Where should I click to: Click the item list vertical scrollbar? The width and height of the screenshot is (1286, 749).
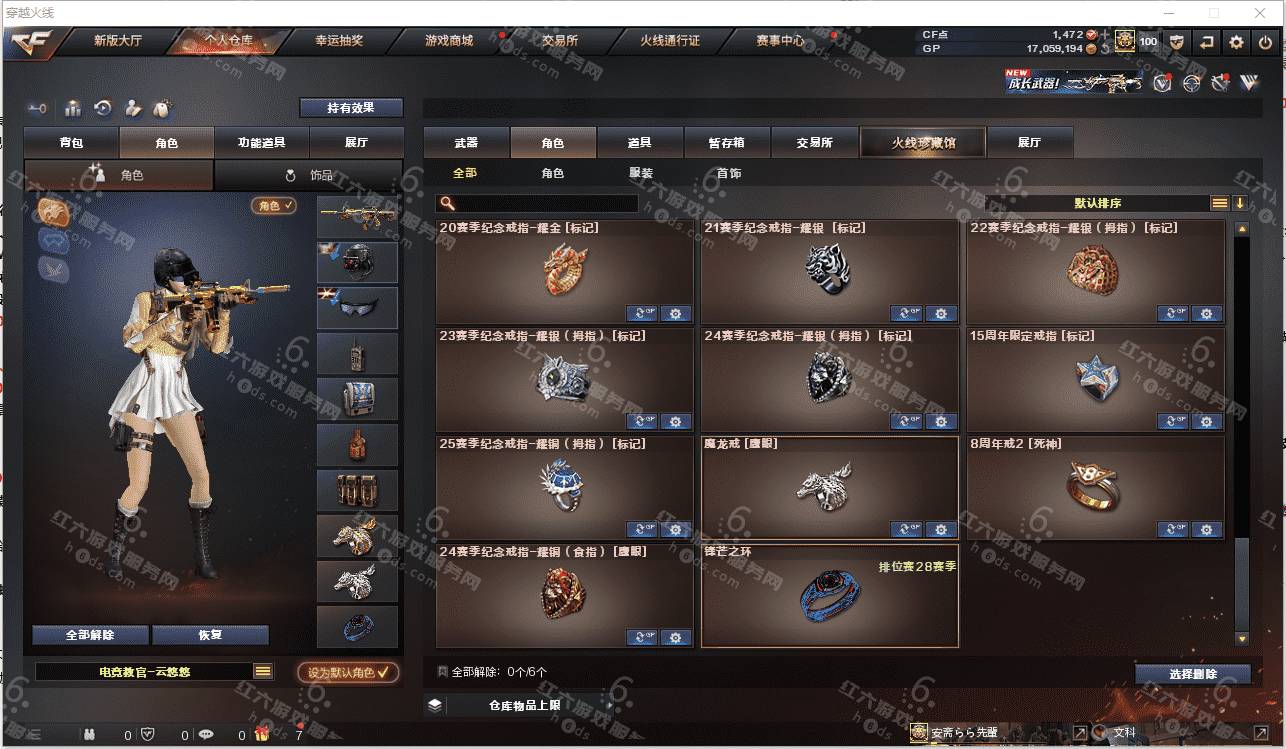1242,432
